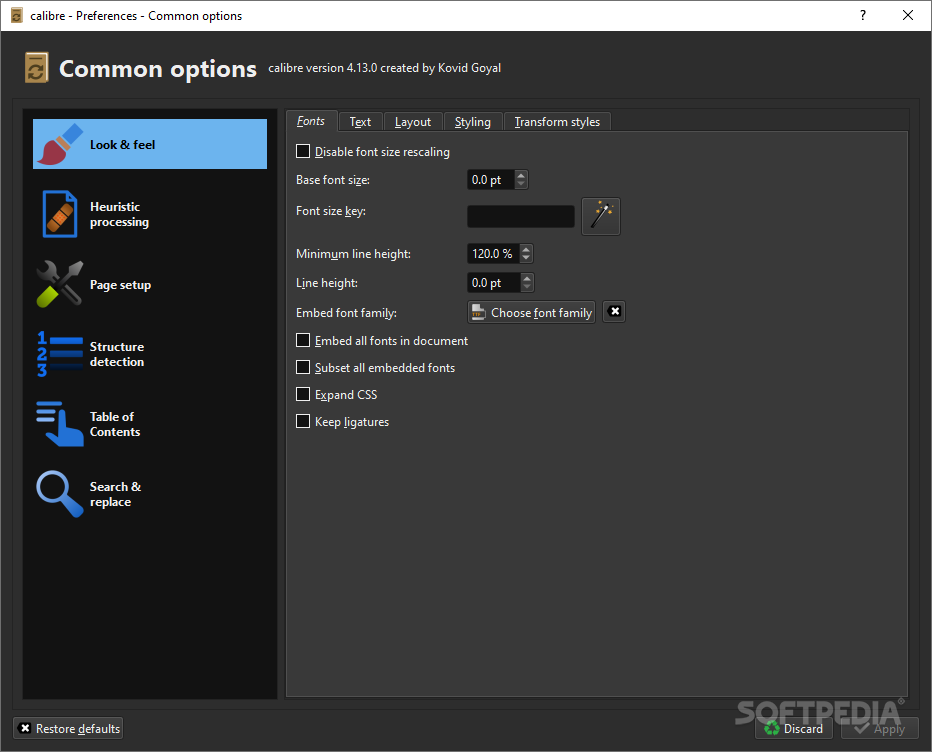Open the Heuristic processing bandage icon
The image size is (932, 752).
(x=59, y=214)
